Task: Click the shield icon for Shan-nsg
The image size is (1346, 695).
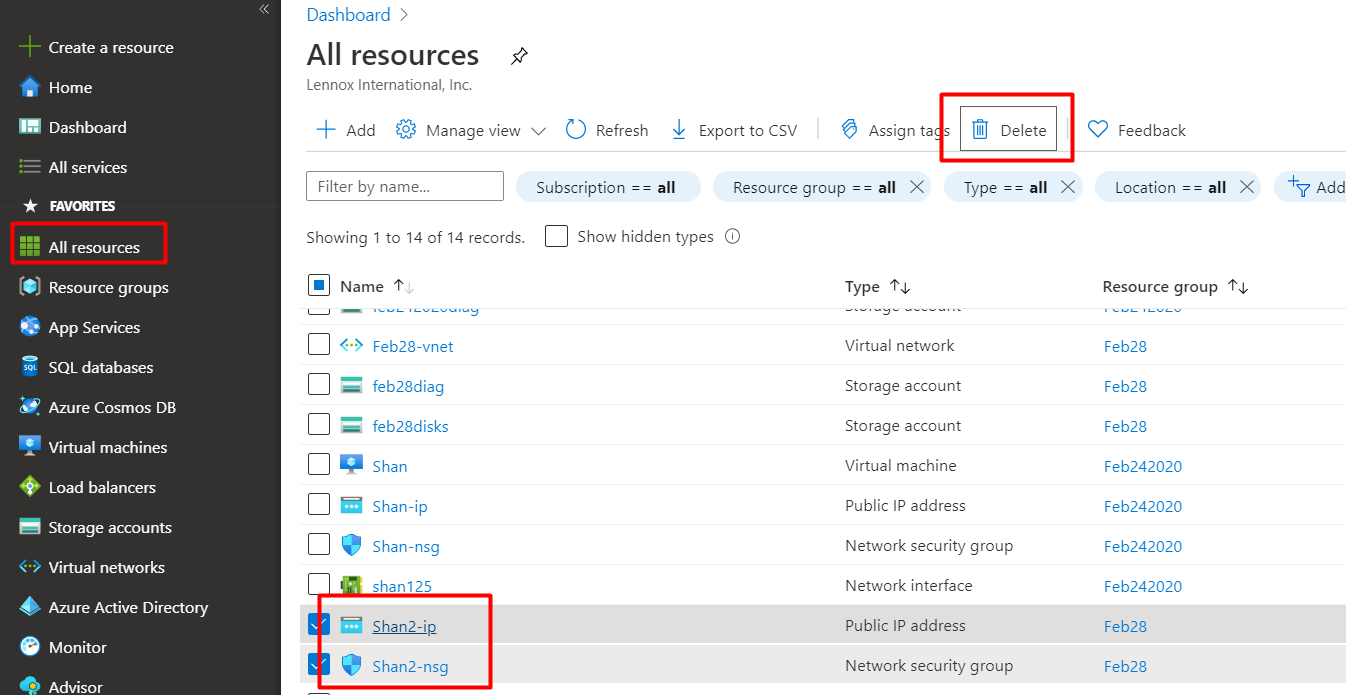Action: (x=351, y=546)
